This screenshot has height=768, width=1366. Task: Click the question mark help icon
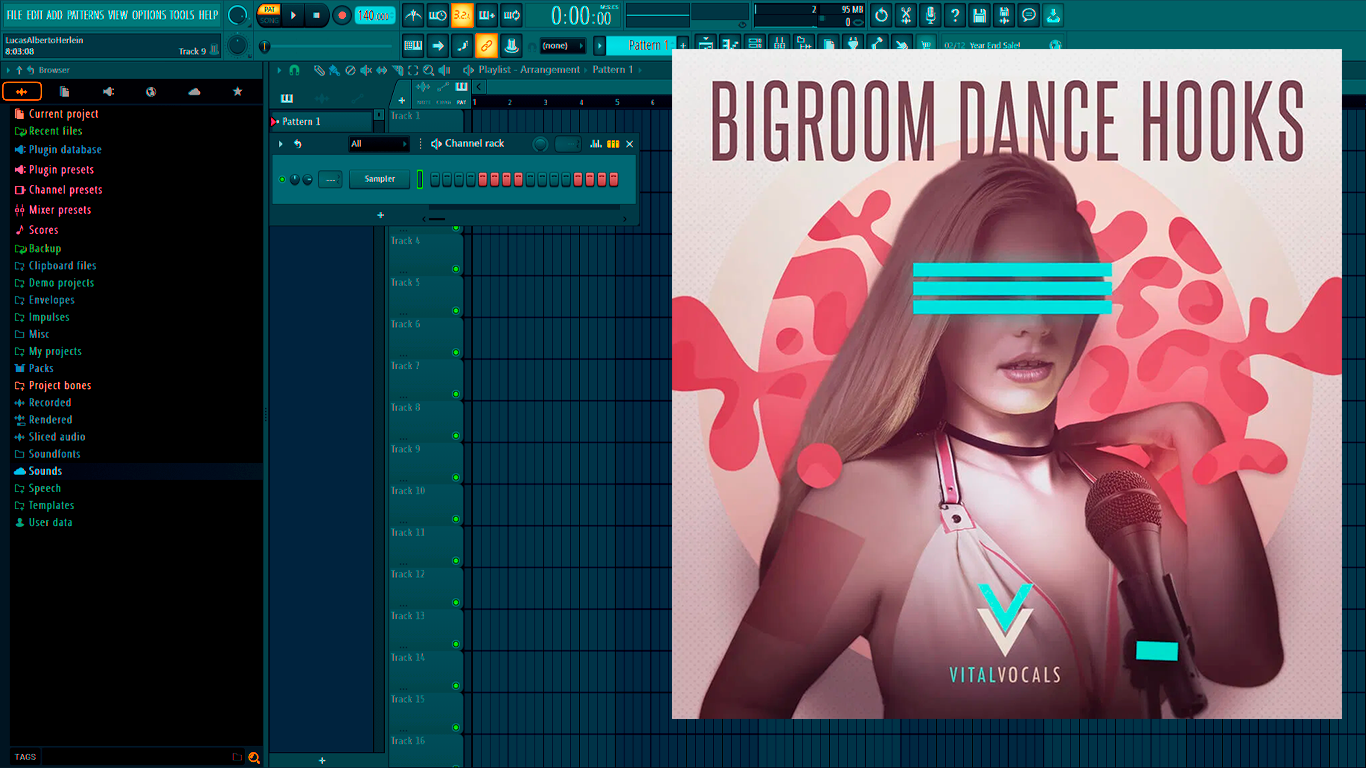(955, 15)
